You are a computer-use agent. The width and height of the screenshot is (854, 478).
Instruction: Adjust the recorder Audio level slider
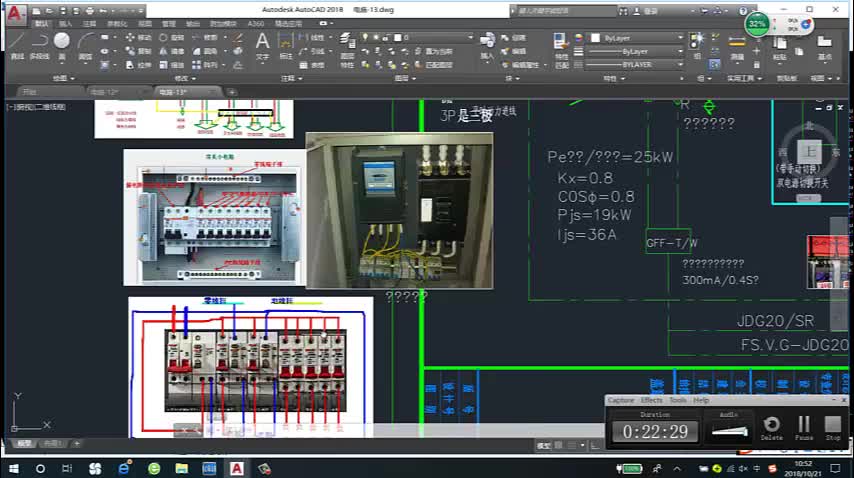tap(729, 431)
